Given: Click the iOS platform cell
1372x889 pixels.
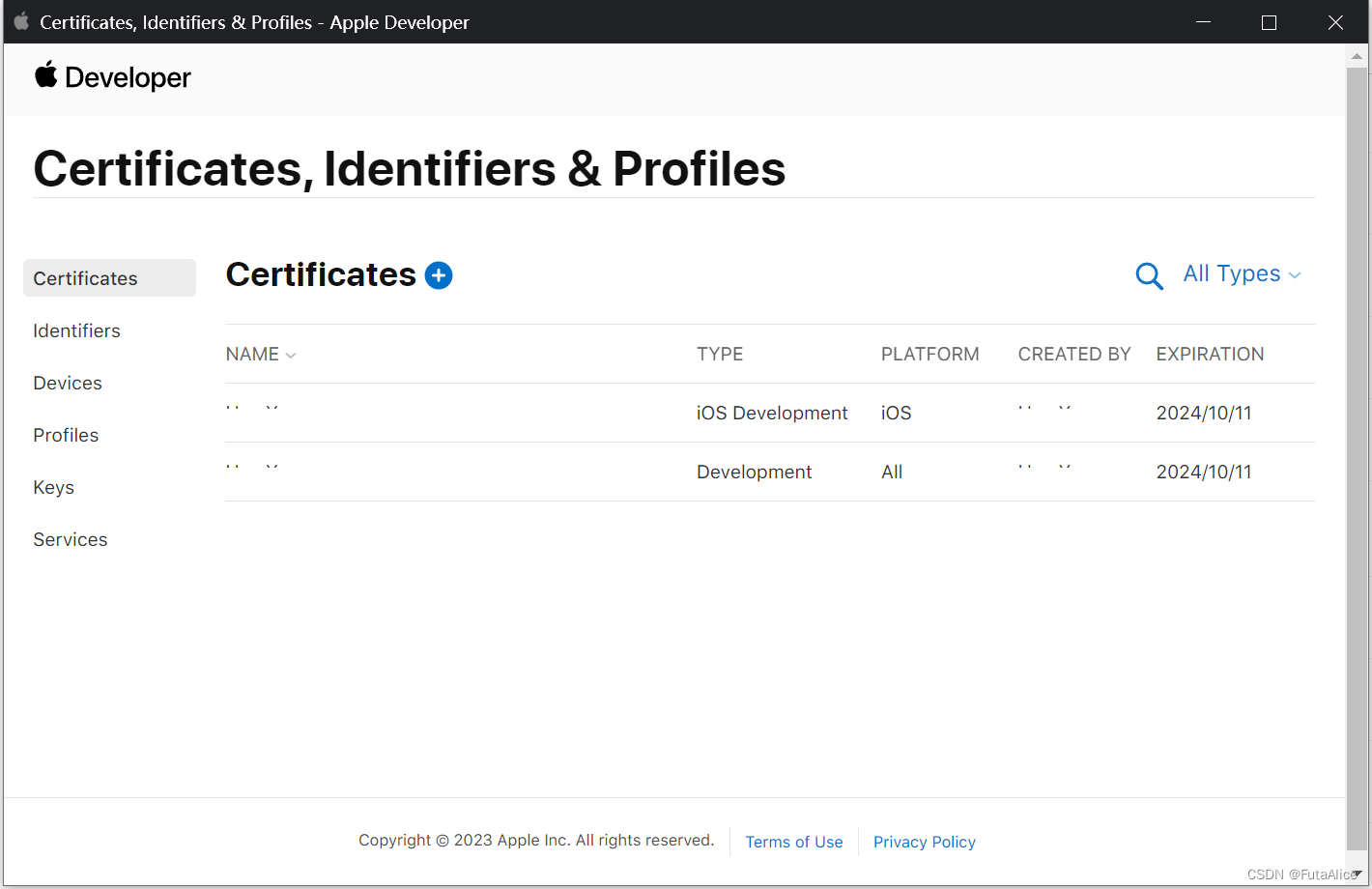Looking at the screenshot, I should coord(897,413).
